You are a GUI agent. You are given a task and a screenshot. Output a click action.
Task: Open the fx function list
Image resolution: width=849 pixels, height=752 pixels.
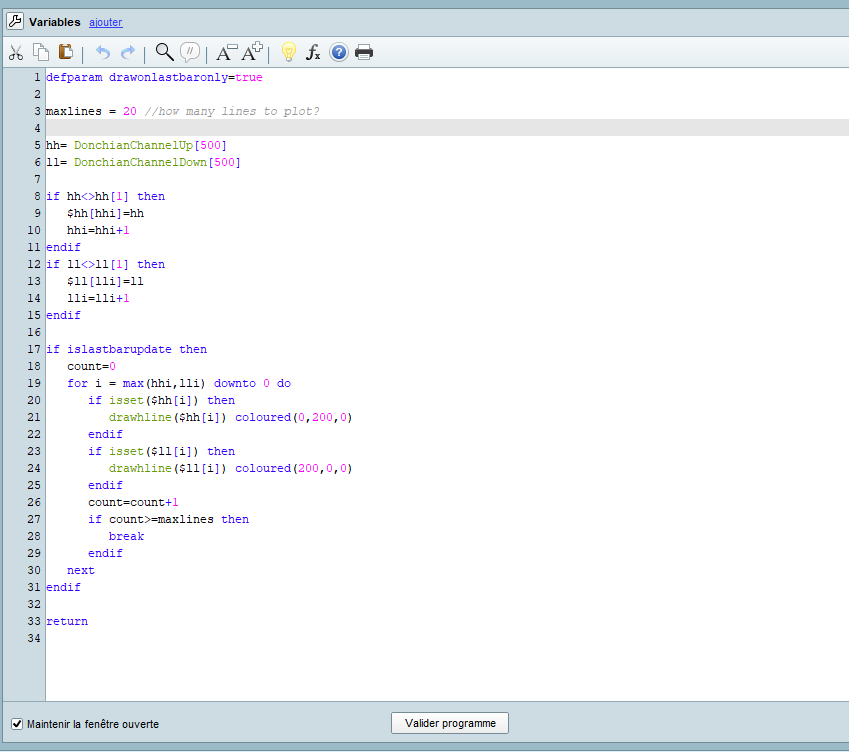[313, 52]
